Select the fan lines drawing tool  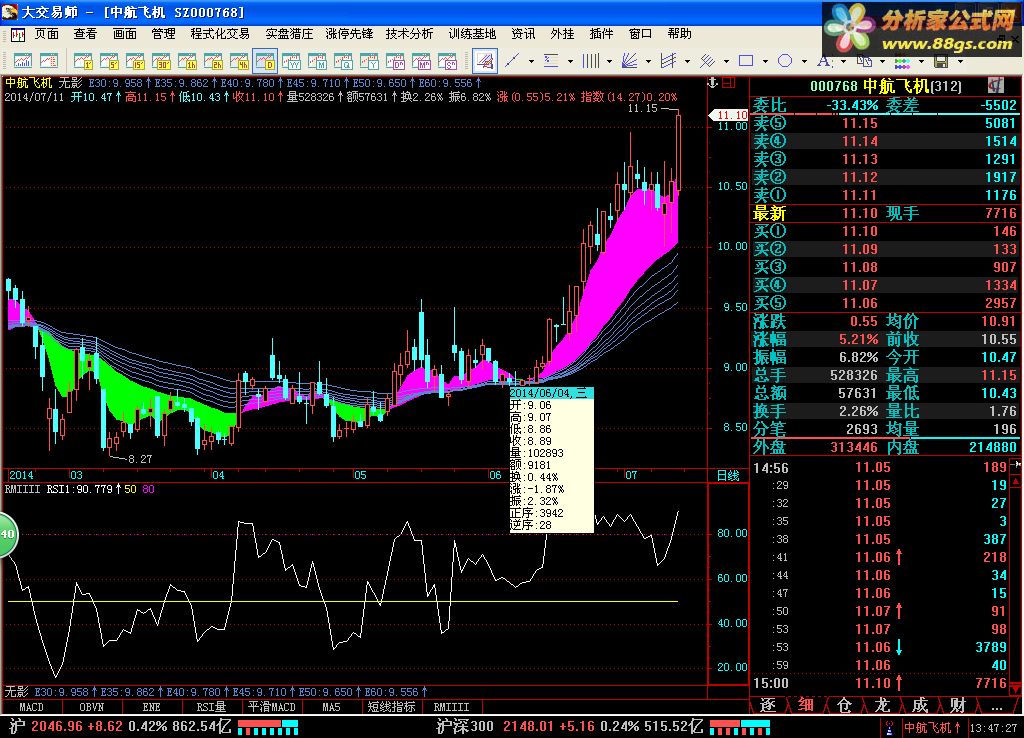[630, 61]
